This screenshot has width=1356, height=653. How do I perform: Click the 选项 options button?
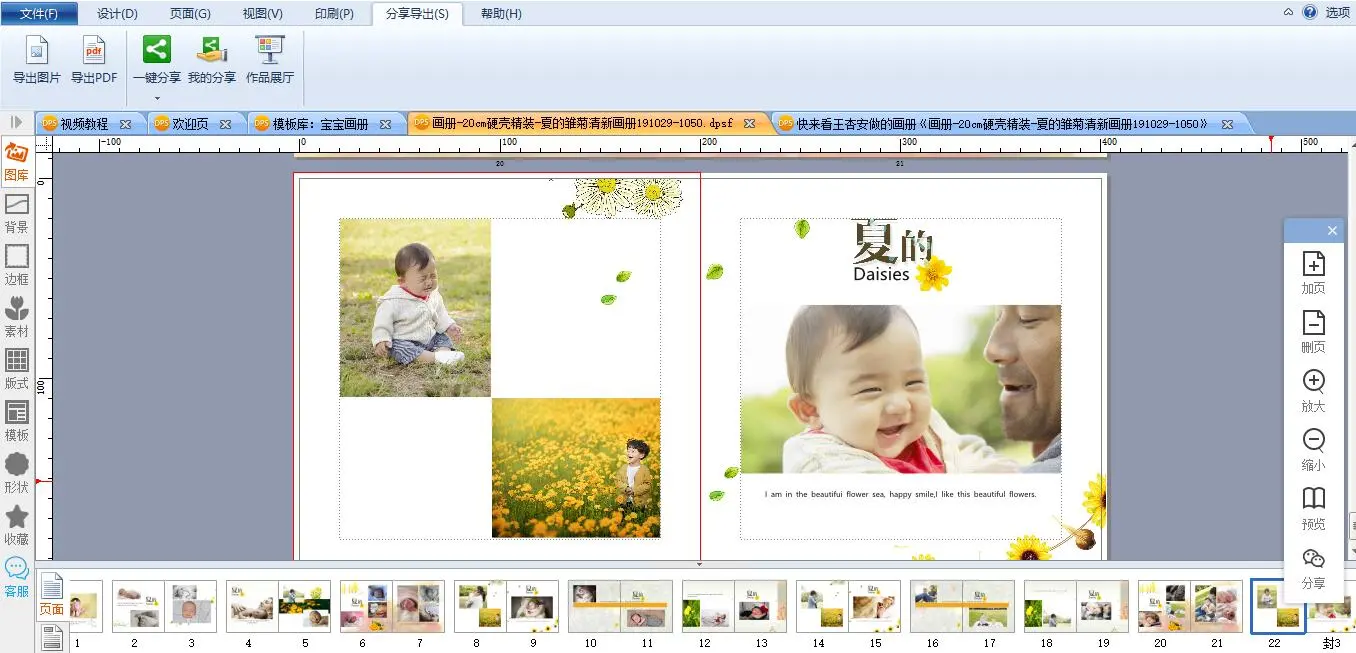[x=1337, y=12]
